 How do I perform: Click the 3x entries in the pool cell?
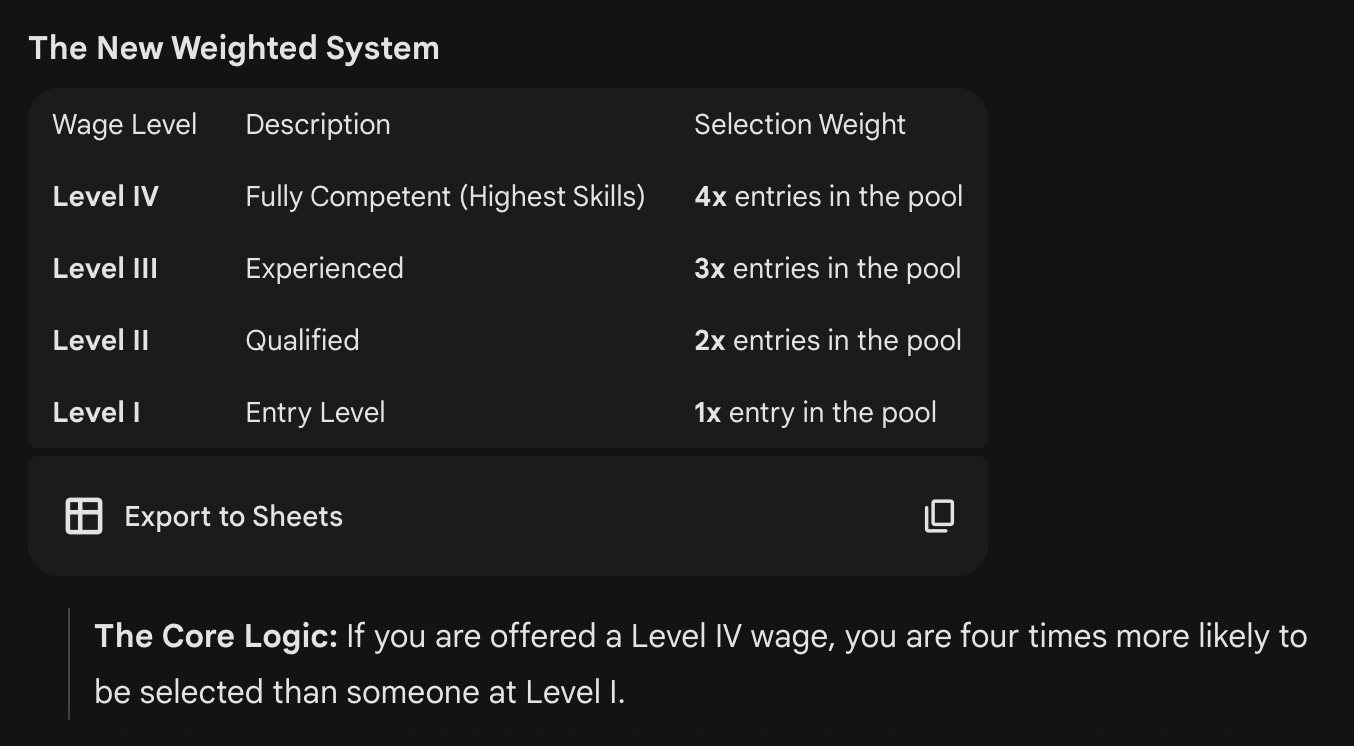tap(827, 269)
